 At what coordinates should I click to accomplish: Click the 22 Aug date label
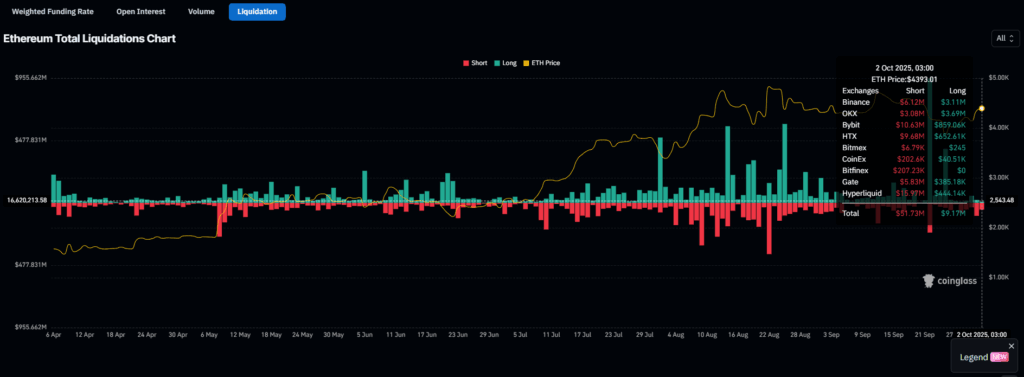pos(770,335)
